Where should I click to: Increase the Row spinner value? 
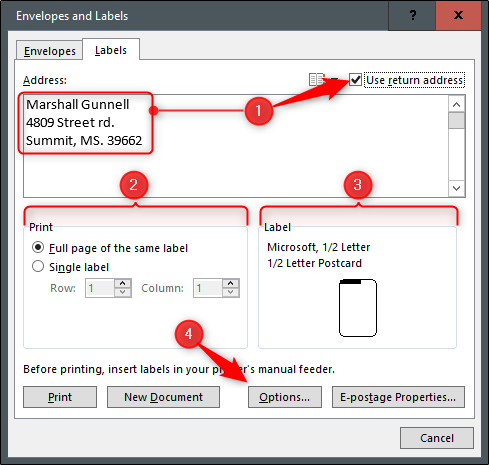point(123,283)
